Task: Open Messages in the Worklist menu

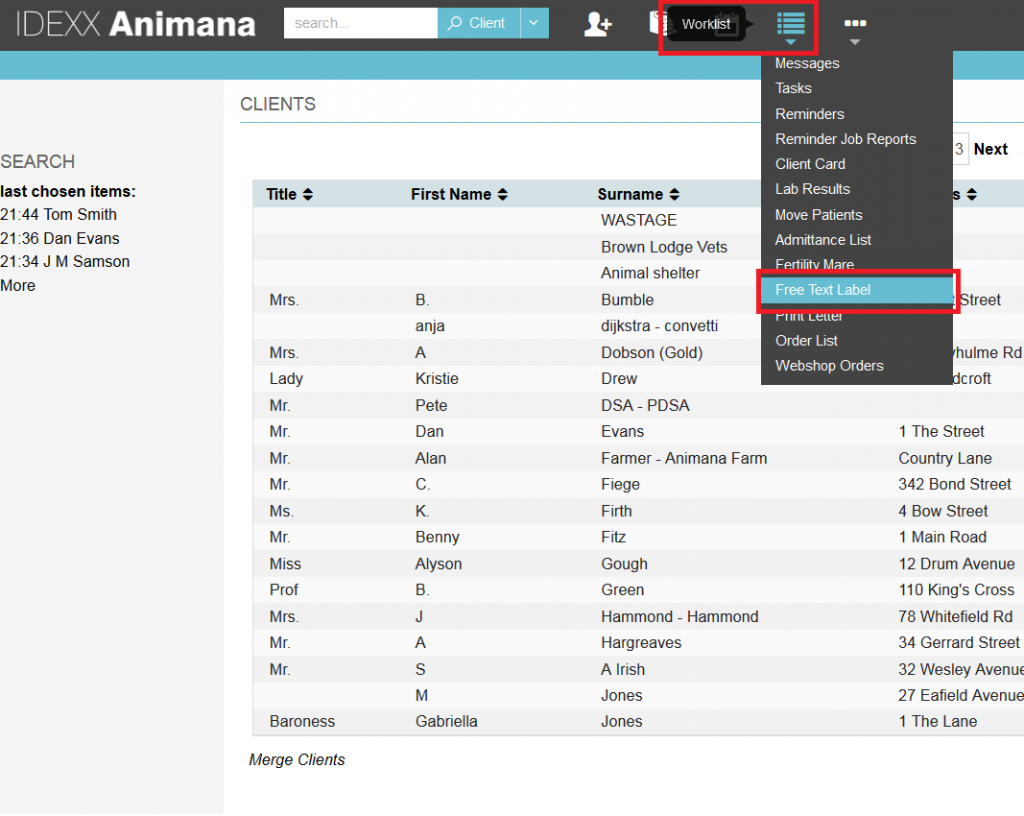Action: (807, 63)
